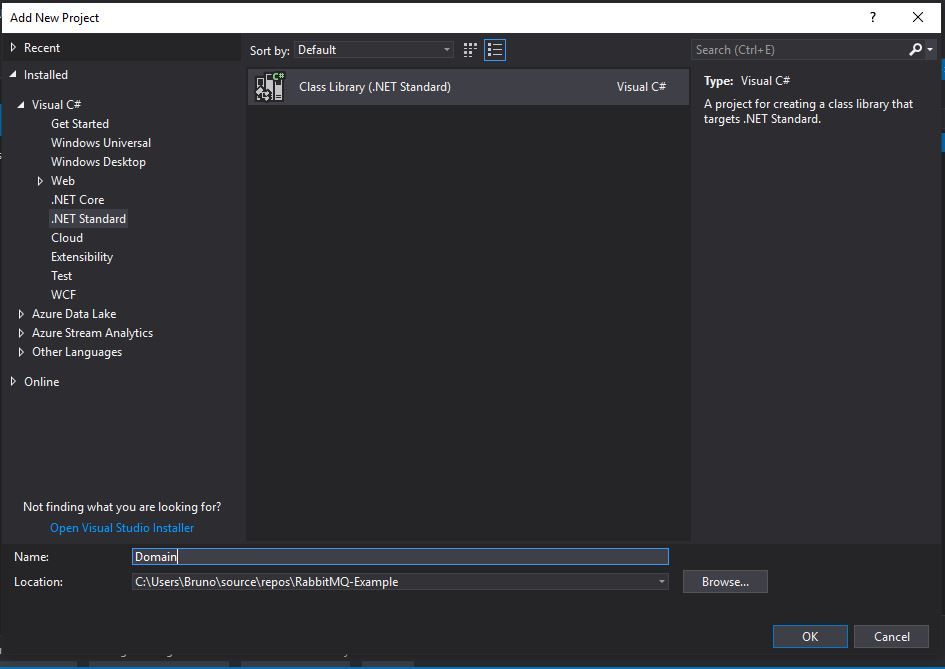
Task: Collapse the Installed node
Action: point(13,74)
